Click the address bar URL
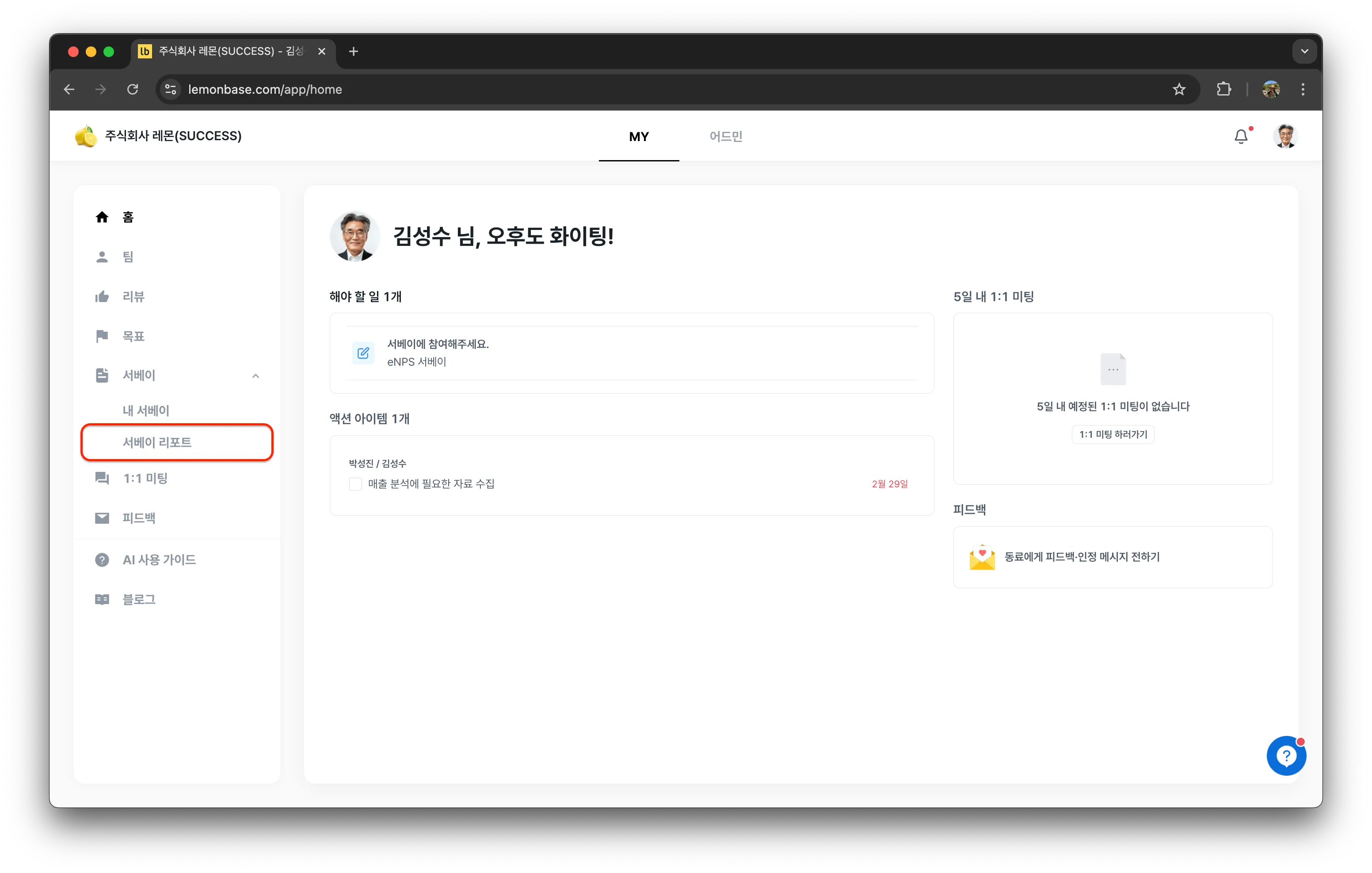1372x873 pixels. [265, 89]
